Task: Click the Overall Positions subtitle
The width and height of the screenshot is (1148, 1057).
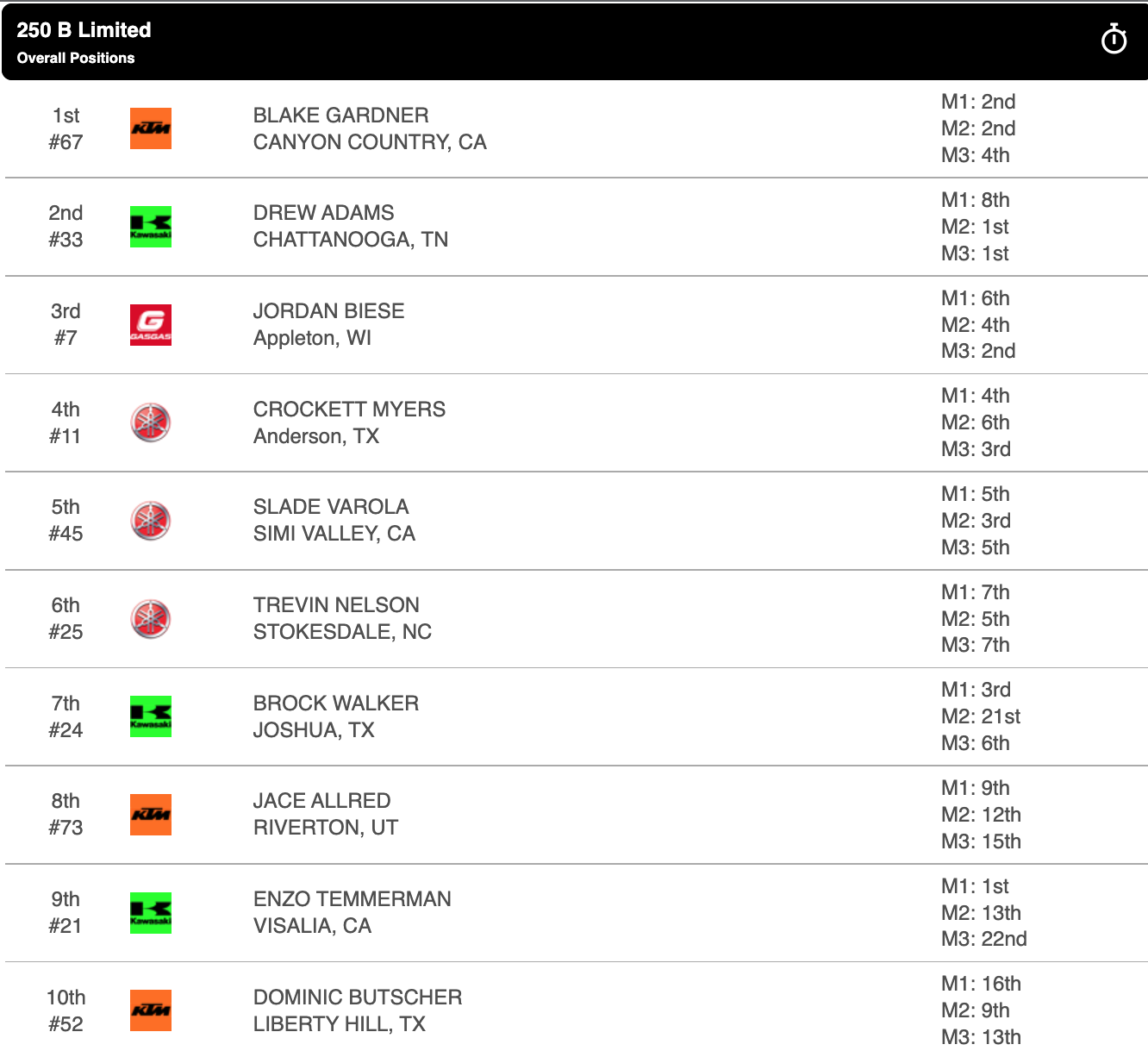Action: [76, 58]
